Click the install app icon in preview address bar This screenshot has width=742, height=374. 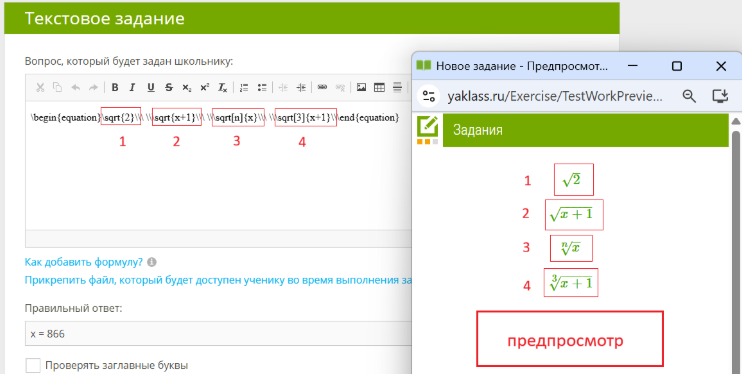pos(720,96)
